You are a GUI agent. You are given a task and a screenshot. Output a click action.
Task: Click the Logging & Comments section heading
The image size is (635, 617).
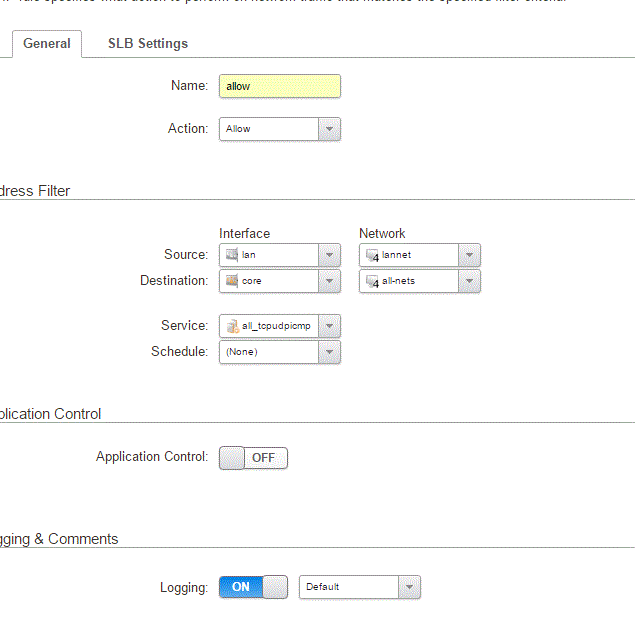point(59,539)
